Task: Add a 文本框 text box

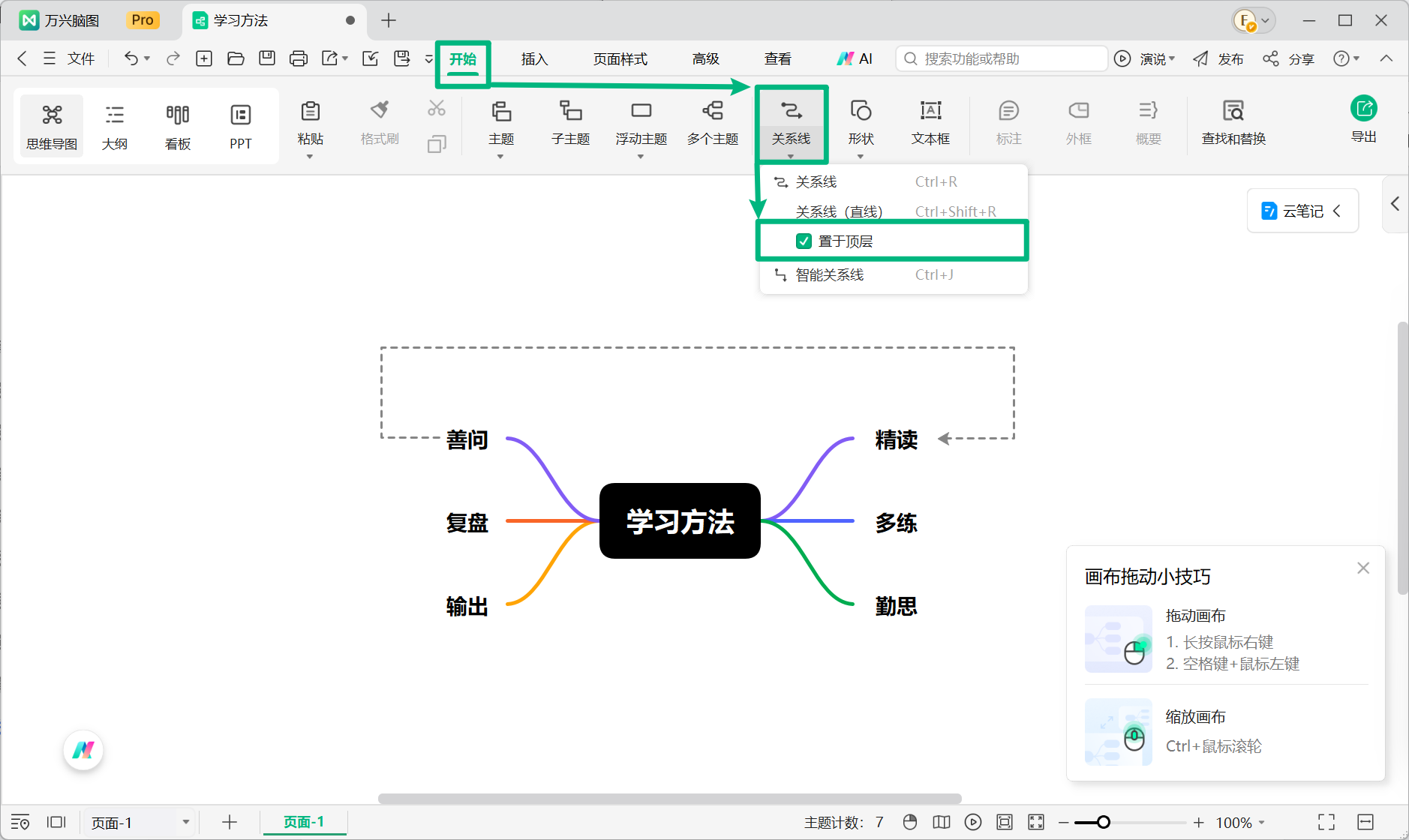Action: (x=930, y=124)
